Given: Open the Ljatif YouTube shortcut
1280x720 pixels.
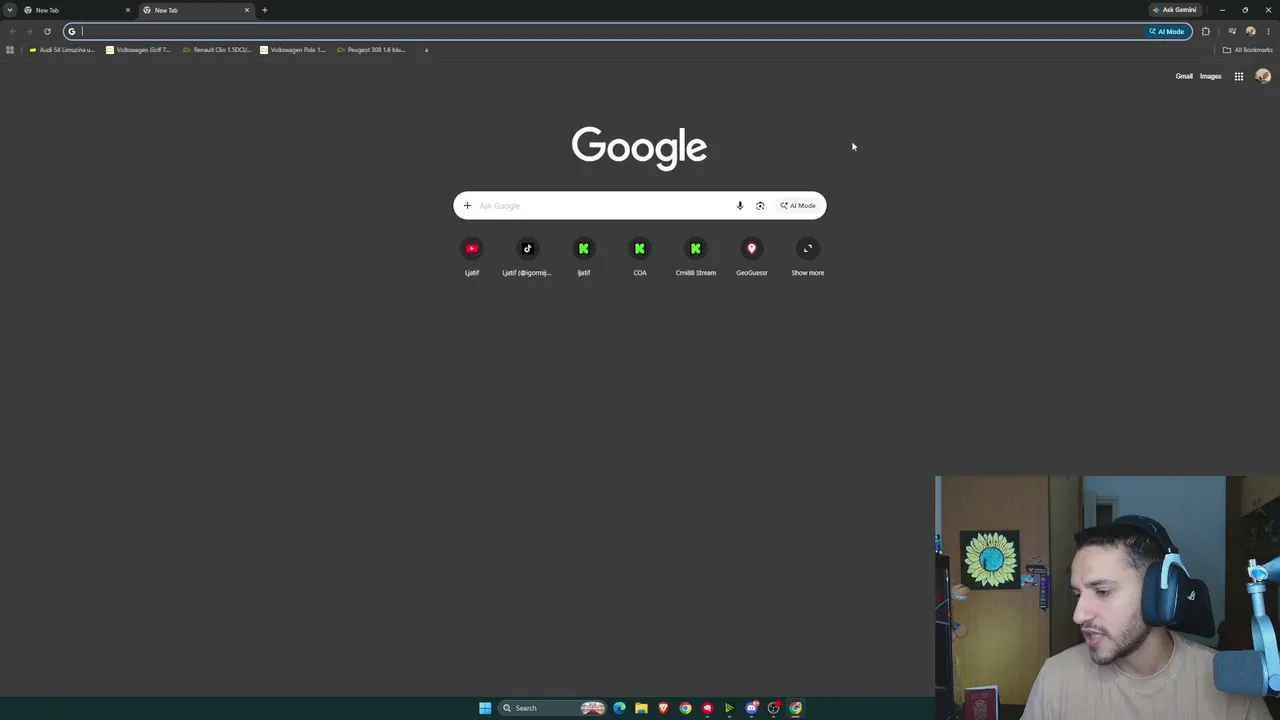Looking at the screenshot, I should click(x=472, y=257).
